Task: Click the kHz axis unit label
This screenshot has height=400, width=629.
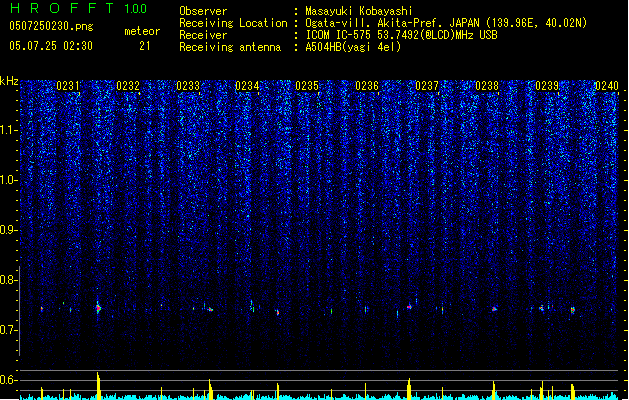Action: 9,81
